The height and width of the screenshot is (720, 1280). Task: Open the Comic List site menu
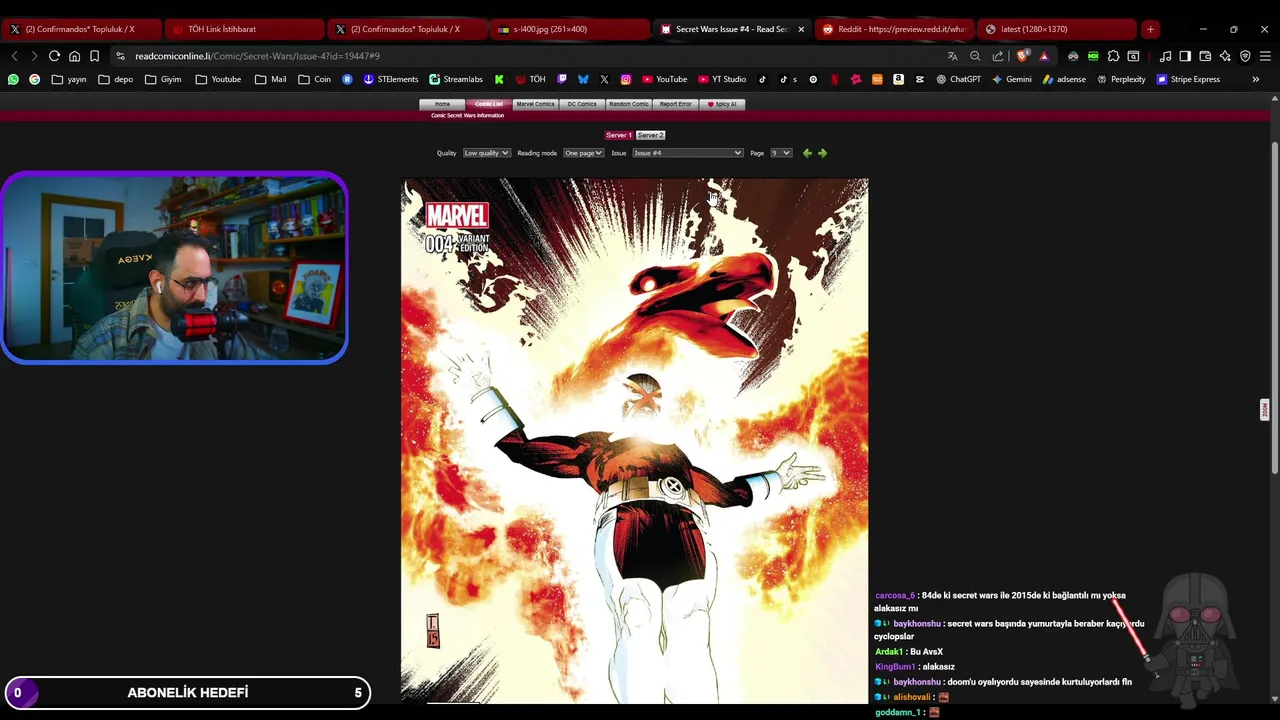pos(489,104)
